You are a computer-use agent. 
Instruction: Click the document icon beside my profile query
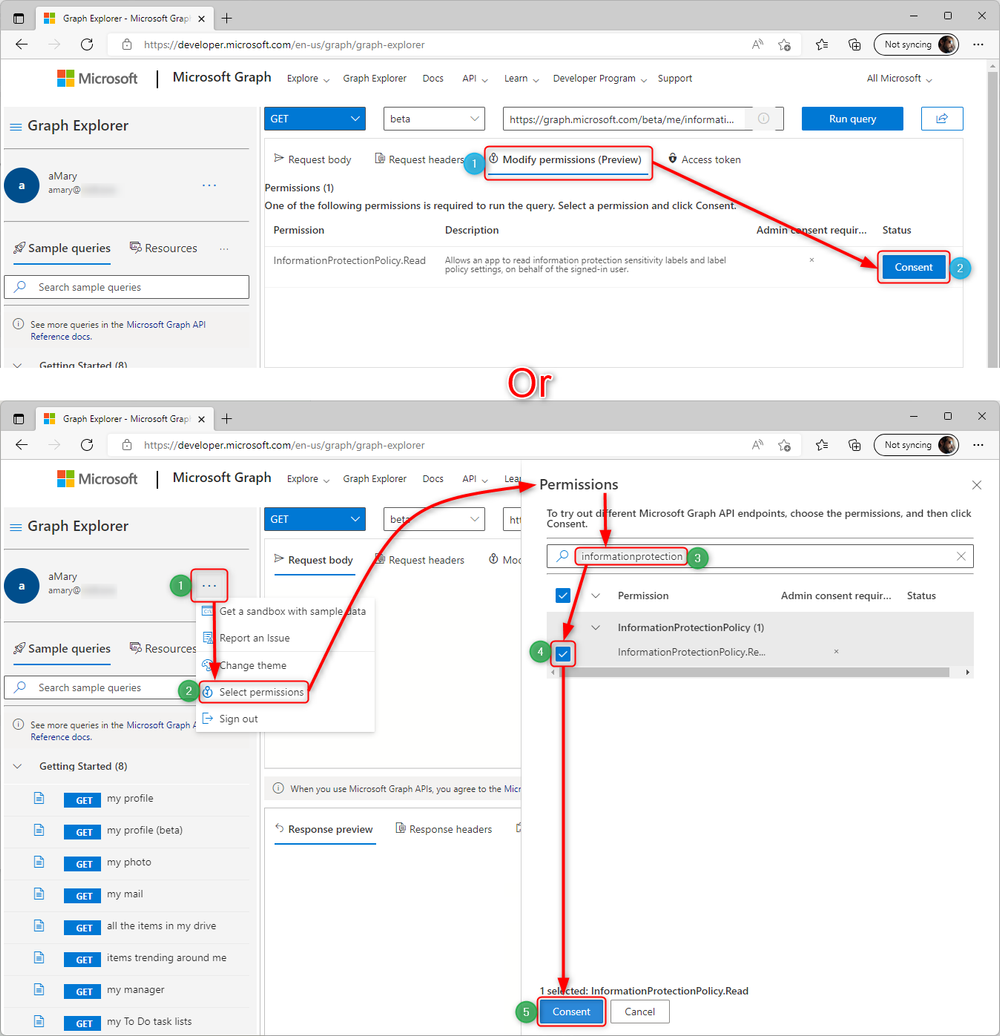39,798
